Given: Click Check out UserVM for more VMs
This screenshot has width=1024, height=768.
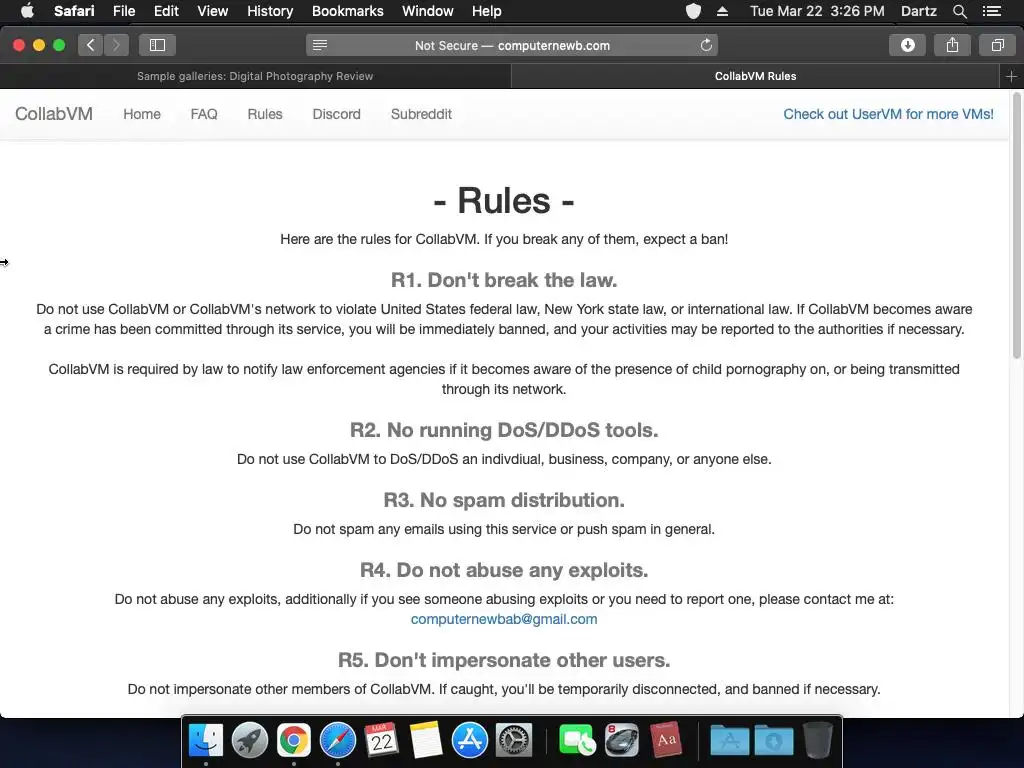Looking at the screenshot, I should (x=888, y=114).
